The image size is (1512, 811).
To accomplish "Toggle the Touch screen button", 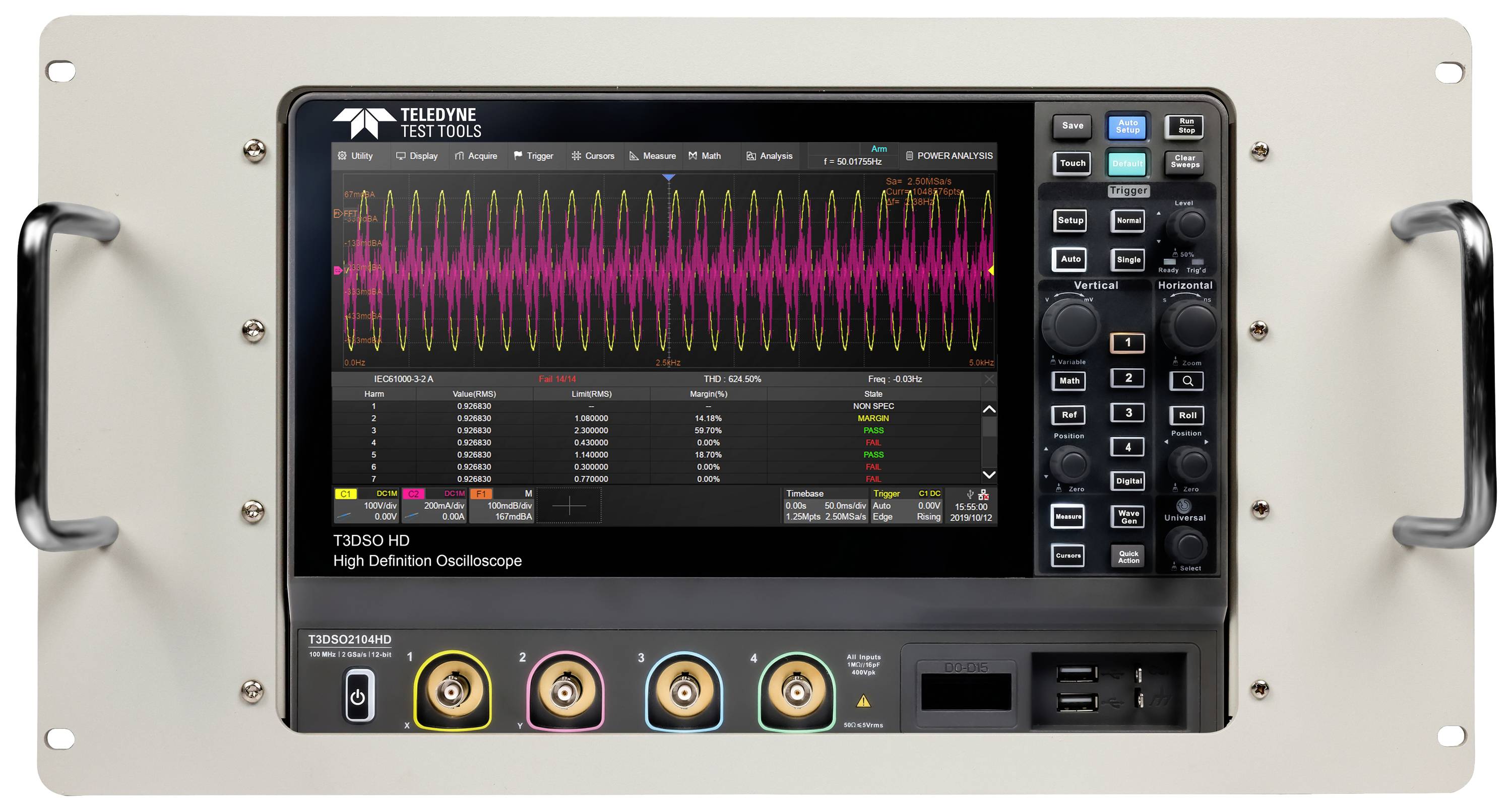I will point(1072,164).
